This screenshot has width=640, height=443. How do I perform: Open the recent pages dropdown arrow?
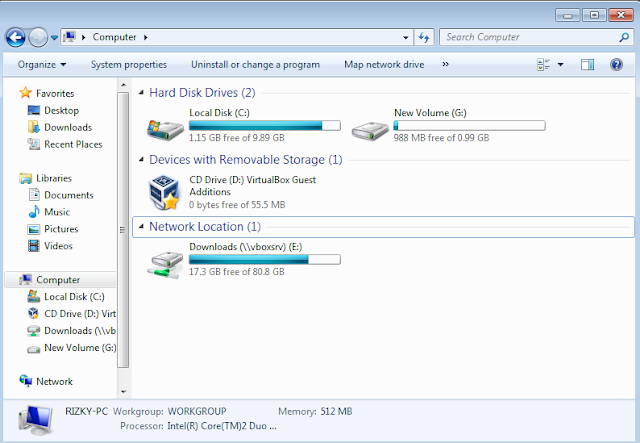(x=54, y=38)
